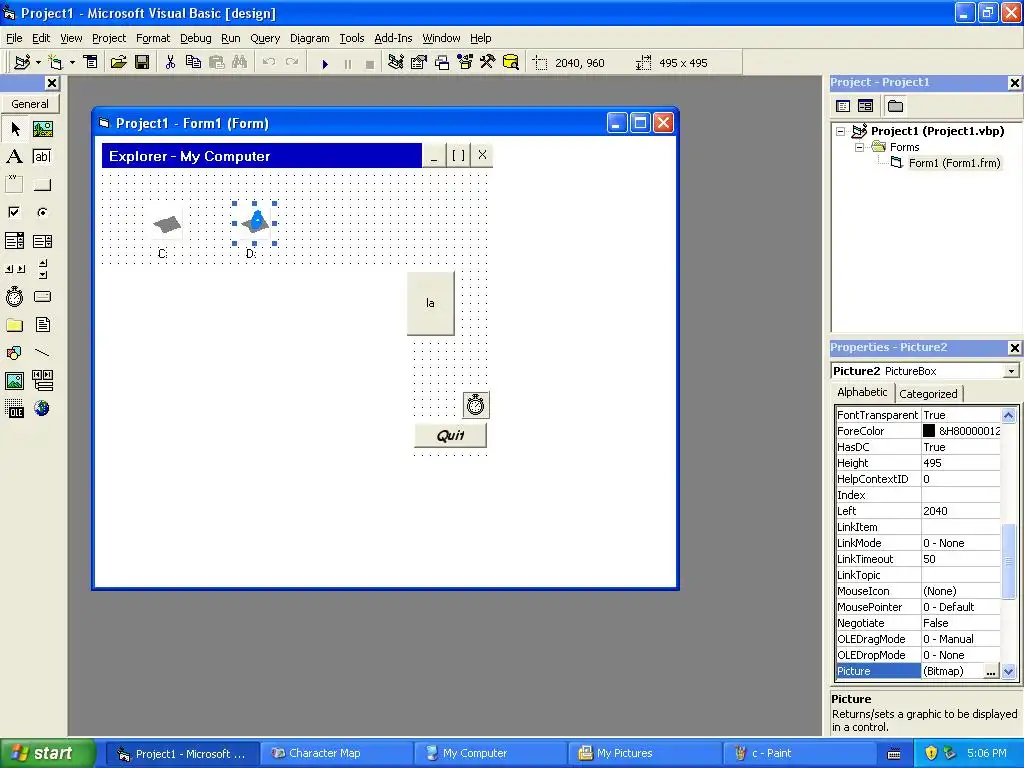Open the Debug menu
This screenshot has width=1024, height=768.
click(x=195, y=38)
